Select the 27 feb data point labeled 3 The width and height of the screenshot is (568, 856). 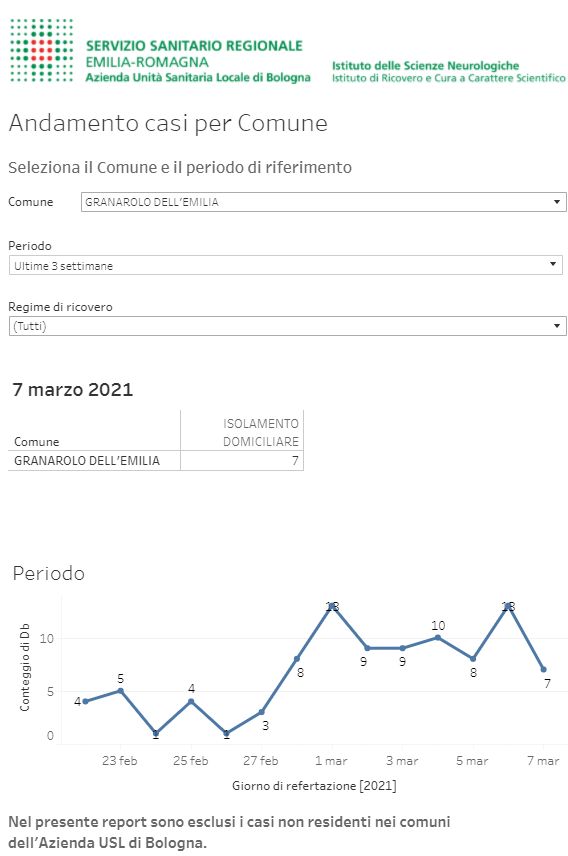coord(262,712)
